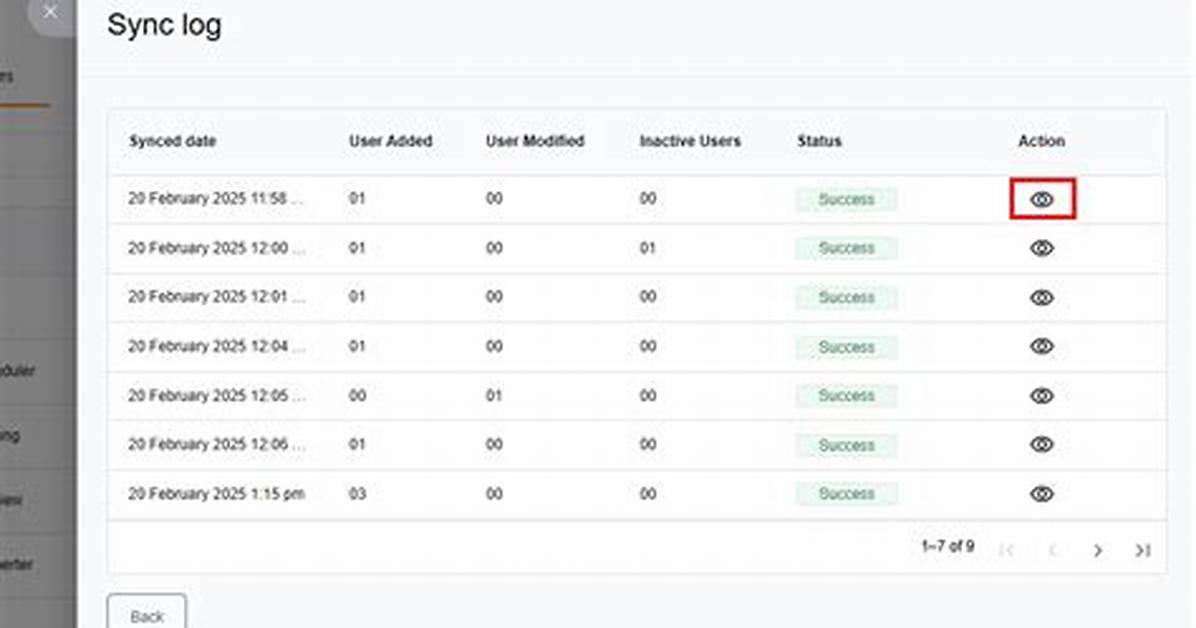Click the Back button
This screenshot has height=628, width=1196.
tap(146, 615)
